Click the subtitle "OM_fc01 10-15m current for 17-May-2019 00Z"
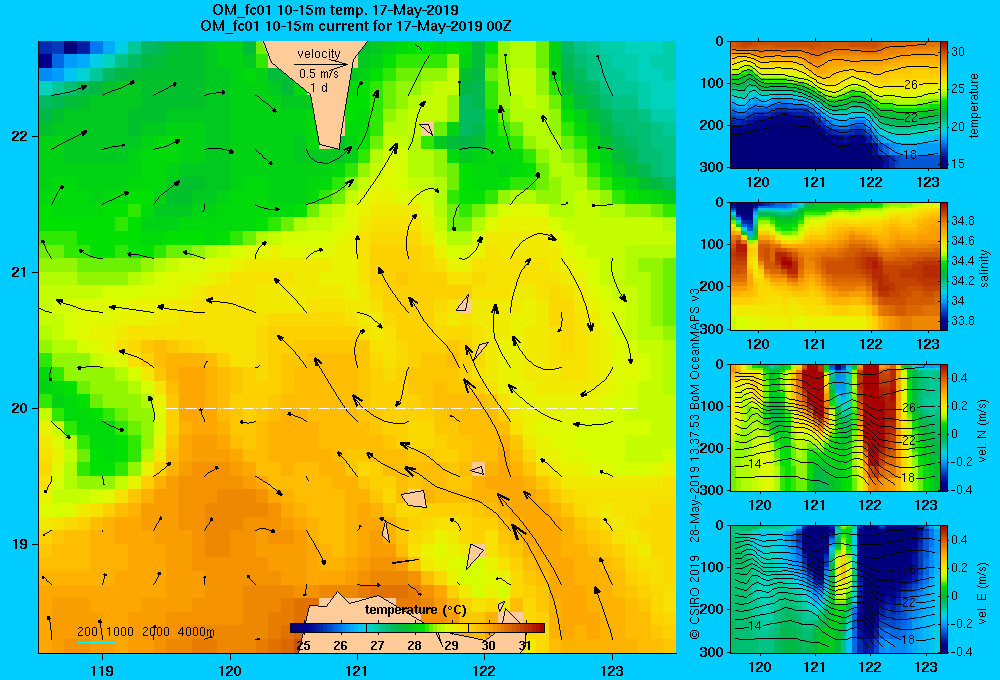The width and height of the screenshot is (1000, 680). click(x=355, y=26)
